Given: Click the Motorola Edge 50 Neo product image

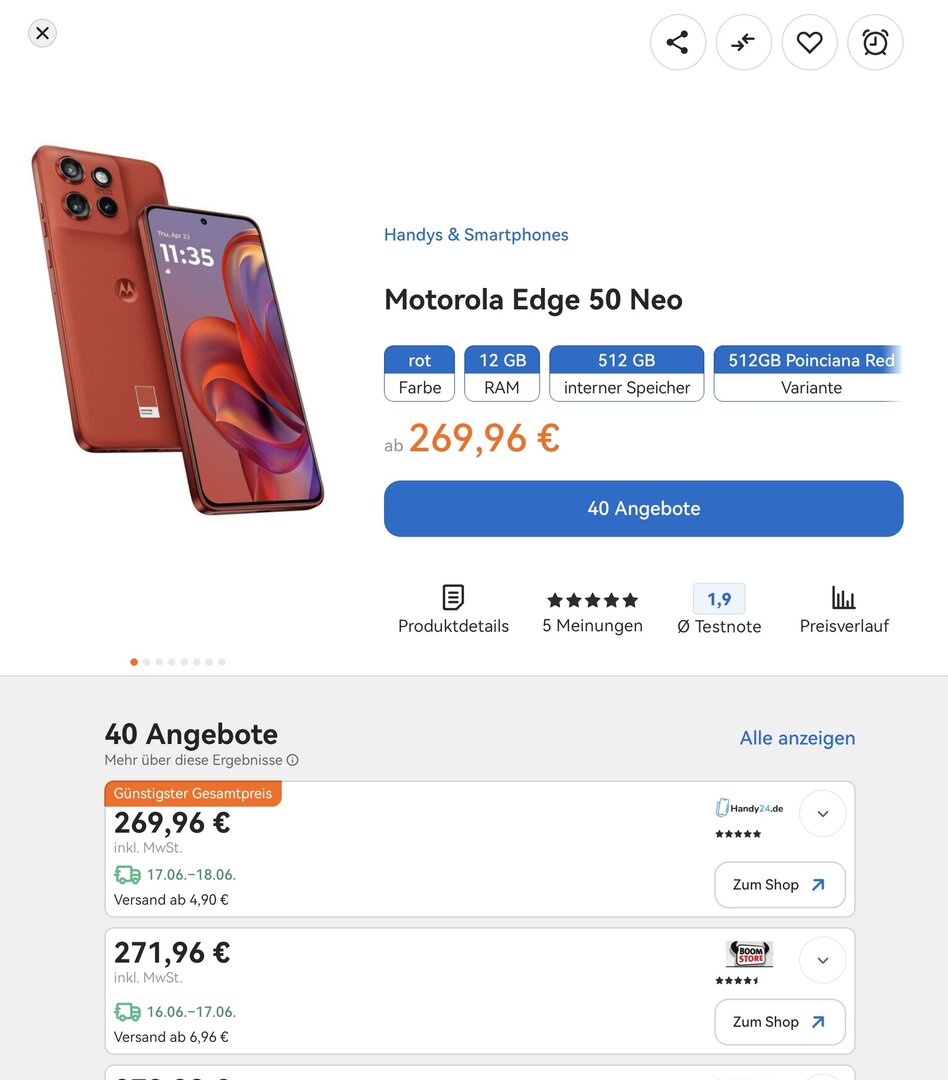Looking at the screenshot, I should coord(178,330).
